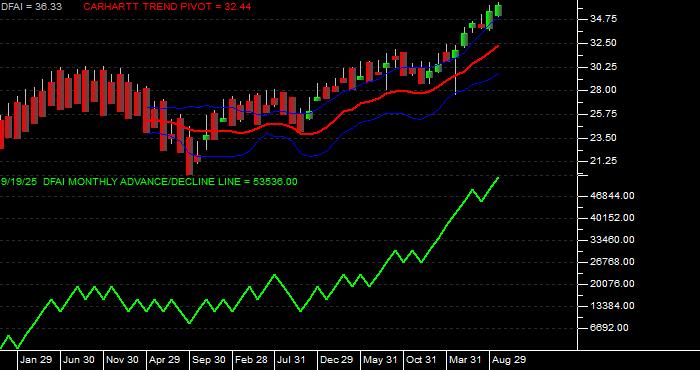Click the 46844.00 axis value
Image resolution: width=700 pixels, height=370 pixels.
(x=611, y=195)
